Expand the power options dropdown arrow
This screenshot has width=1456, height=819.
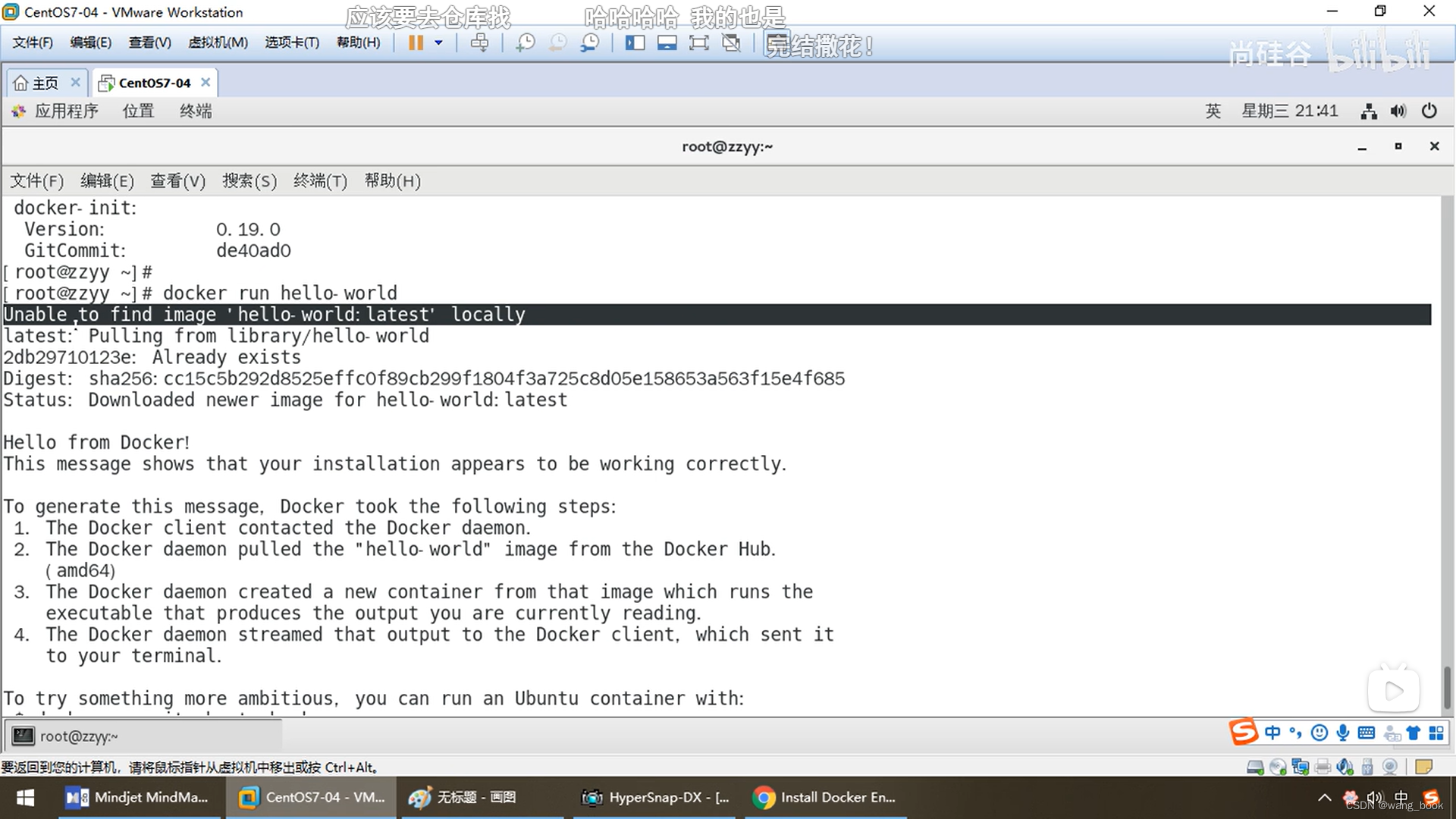[x=438, y=43]
